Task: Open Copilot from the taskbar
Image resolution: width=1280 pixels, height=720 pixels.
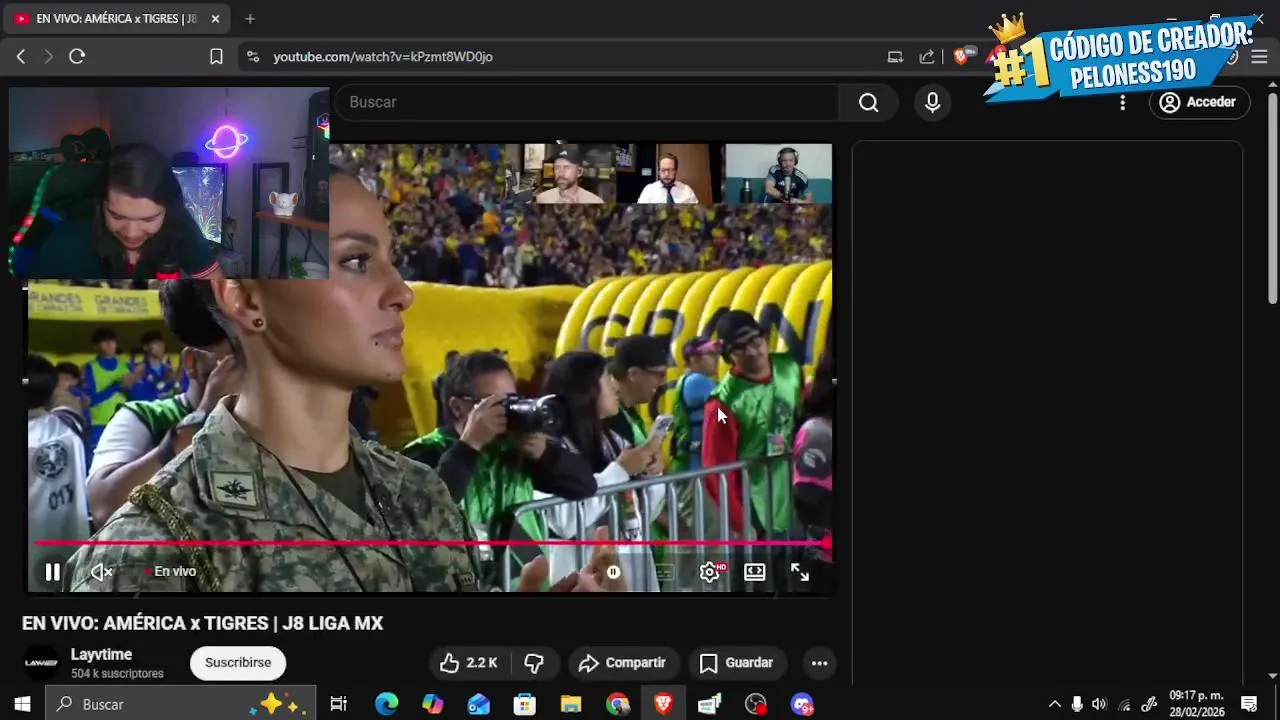Action: (432, 704)
